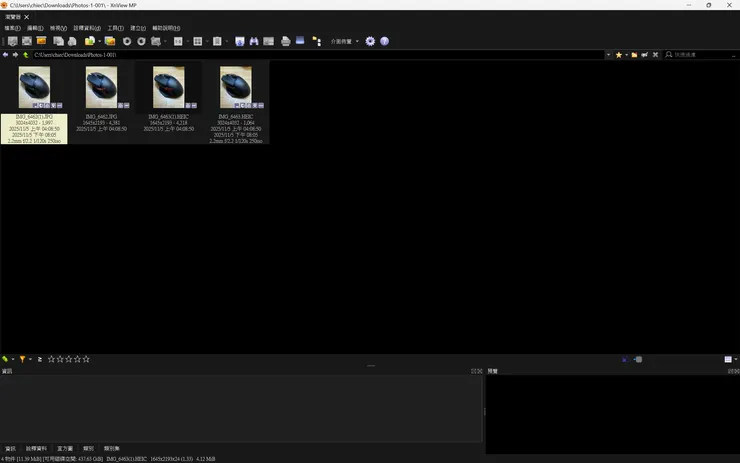740x463 pixels.
Task: Open the 建立 (Create) menu
Action: [138, 28]
